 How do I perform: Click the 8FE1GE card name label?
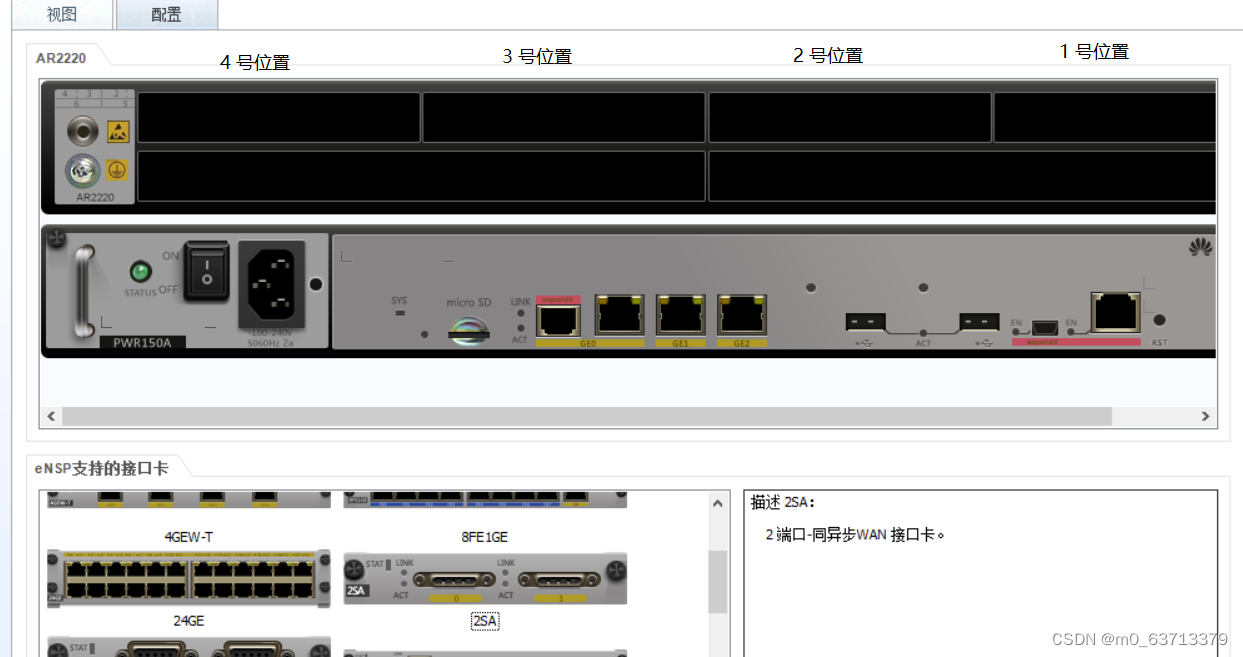coord(485,537)
